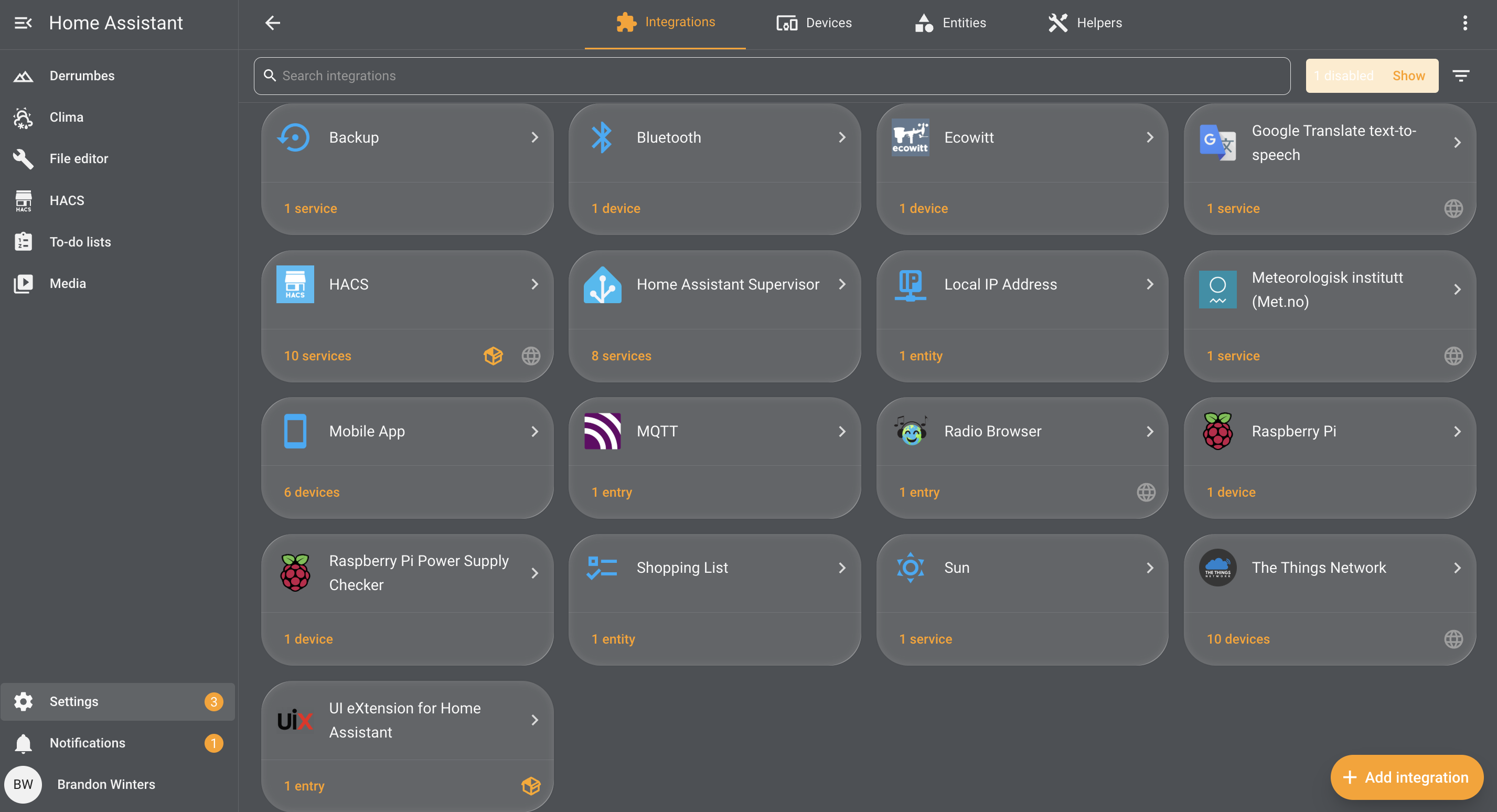This screenshot has width=1497, height=812.
Task: Open '8 services' on Supervisor card
Action: pyautogui.click(x=621, y=356)
